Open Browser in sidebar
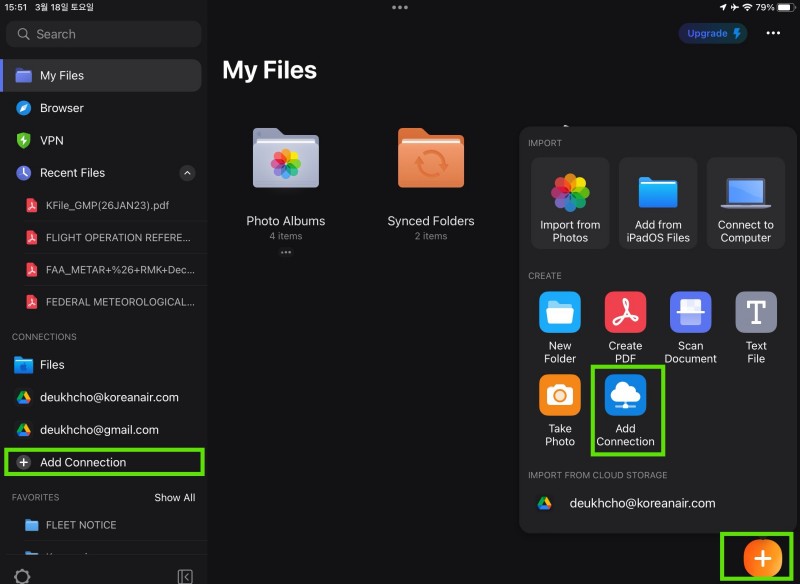Image resolution: width=800 pixels, height=584 pixels. [x=62, y=108]
